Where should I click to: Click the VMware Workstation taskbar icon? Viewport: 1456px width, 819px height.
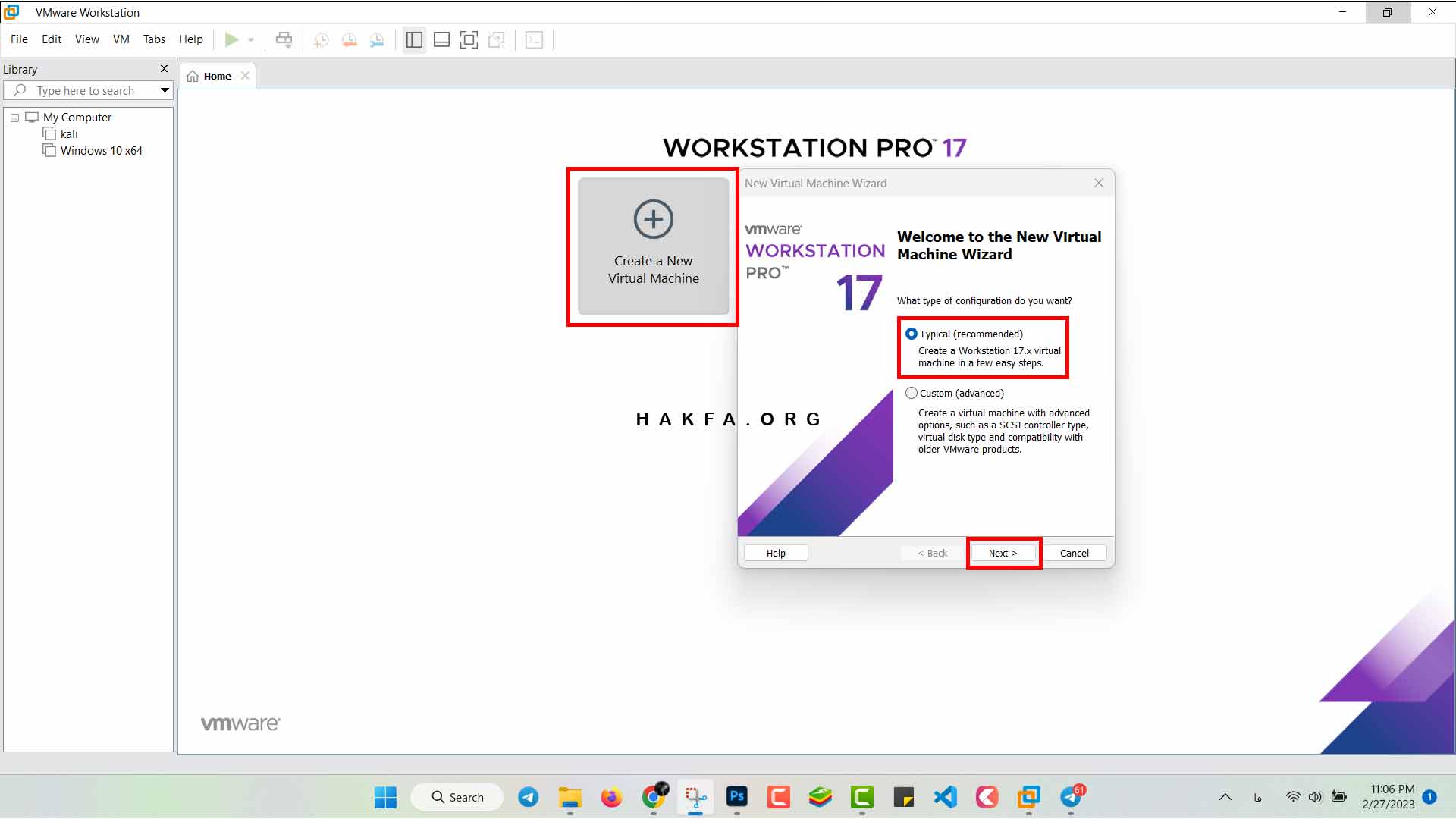coord(1029,797)
